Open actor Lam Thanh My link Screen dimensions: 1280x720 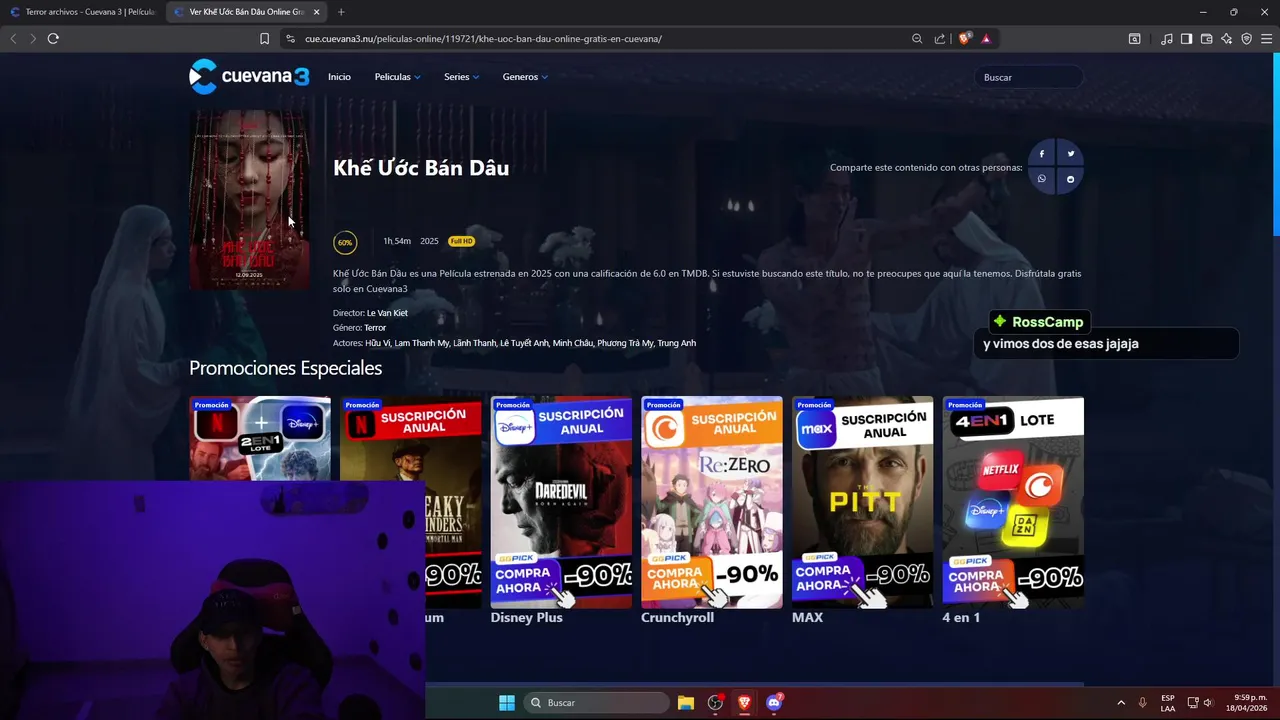(x=422, y=343)
